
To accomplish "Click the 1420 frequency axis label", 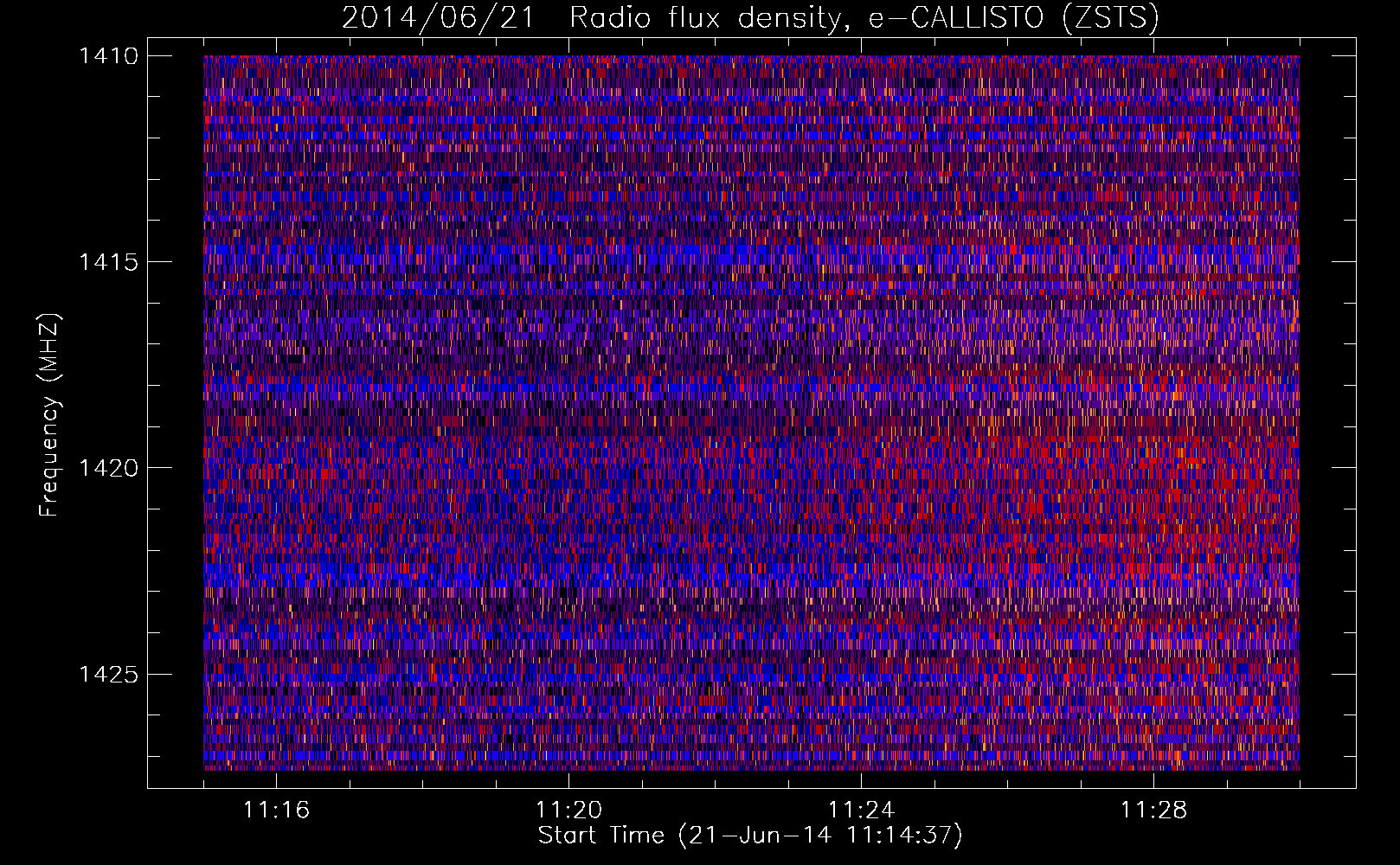I will 109,468.
